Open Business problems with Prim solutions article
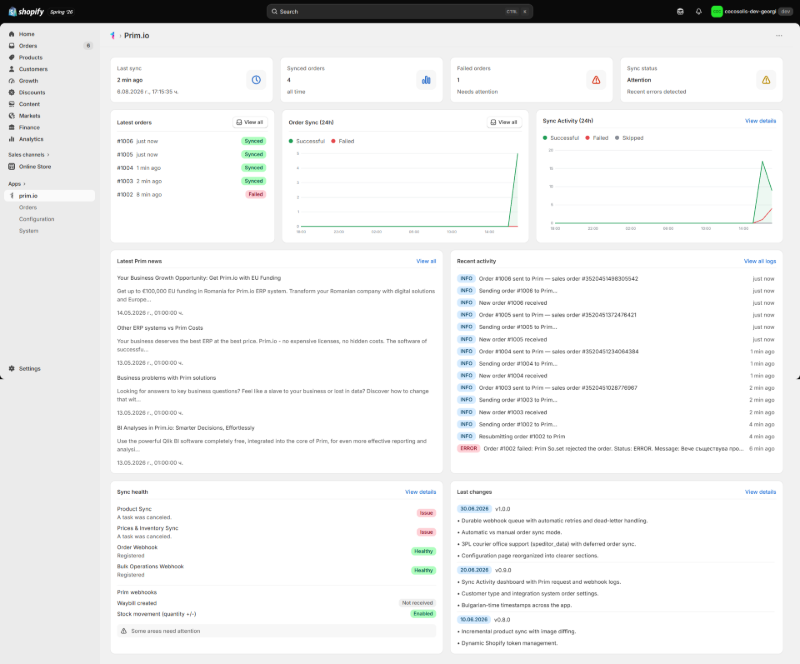 166,378
